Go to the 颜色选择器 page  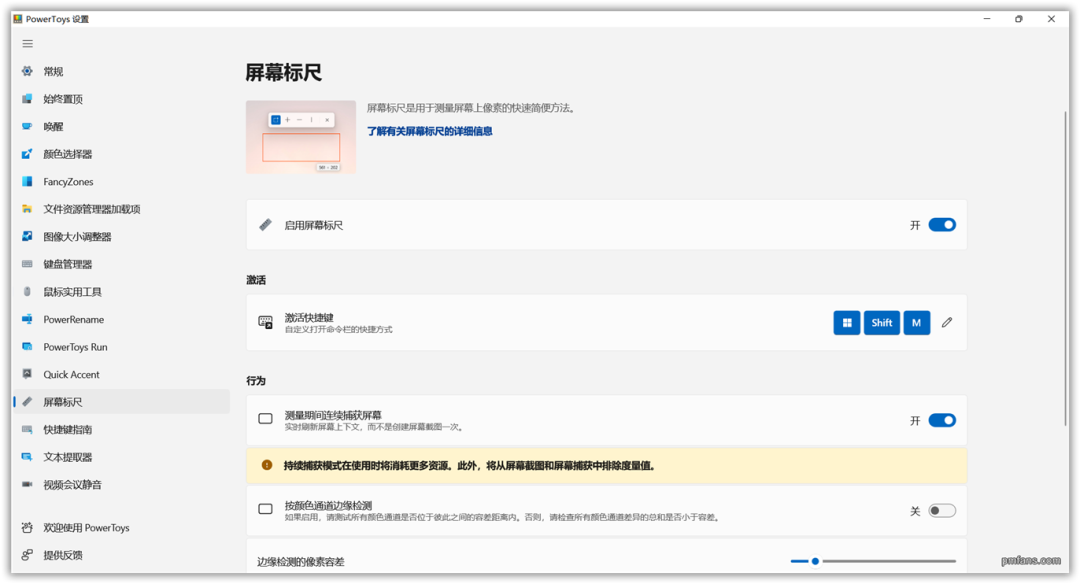tap(122, 154)
